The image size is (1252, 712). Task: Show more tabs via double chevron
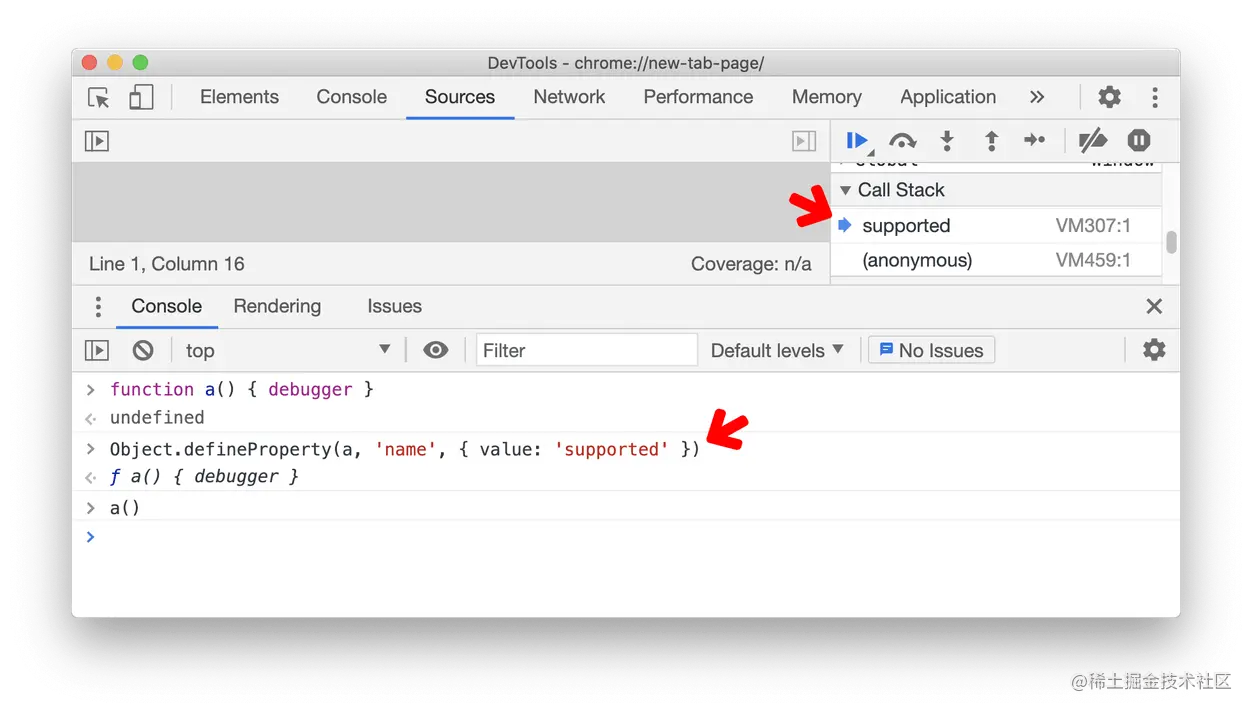pos(1037,97)
